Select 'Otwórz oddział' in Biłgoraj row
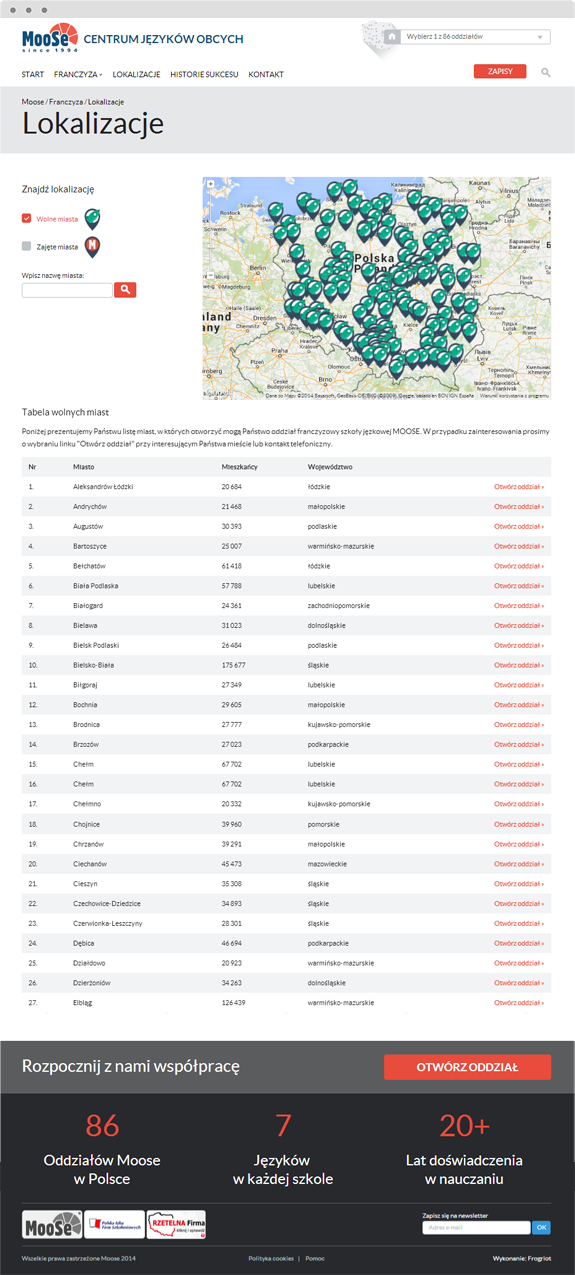The width and height of the screenshot is (575, 1275). click(518, 685)
